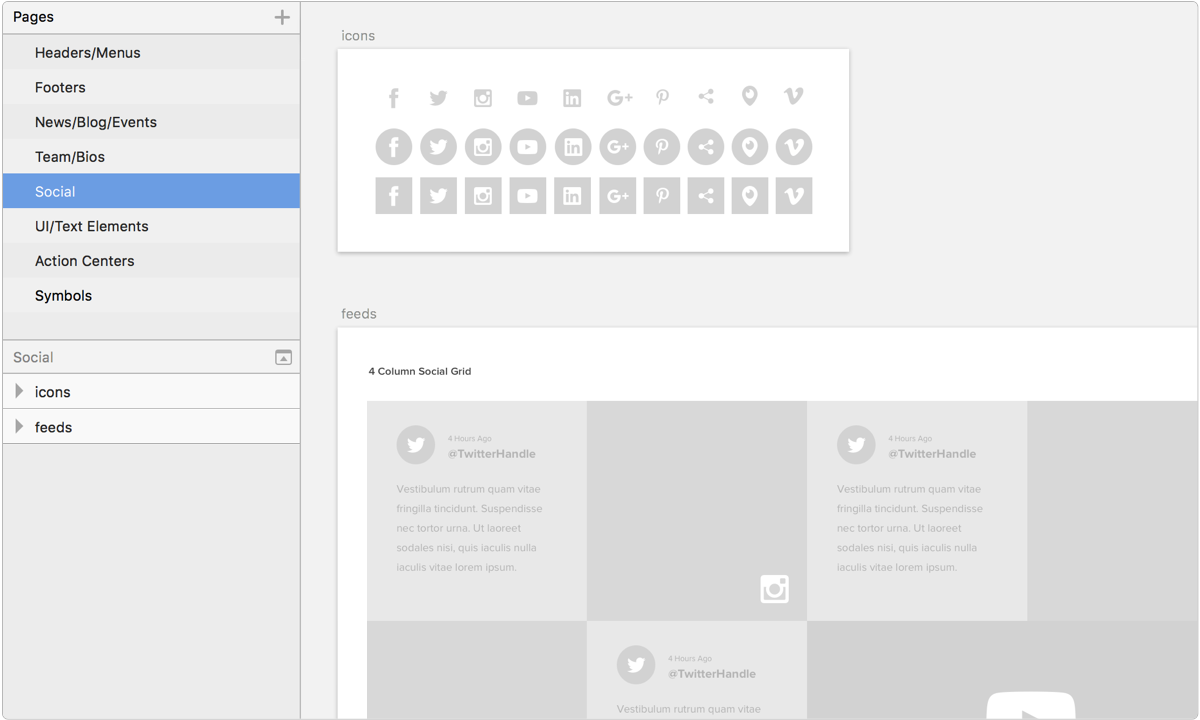Screen dimensions: 1200x720
Task: Select the icons layer row
Action: pyautogui.click(x=151, y=391)
